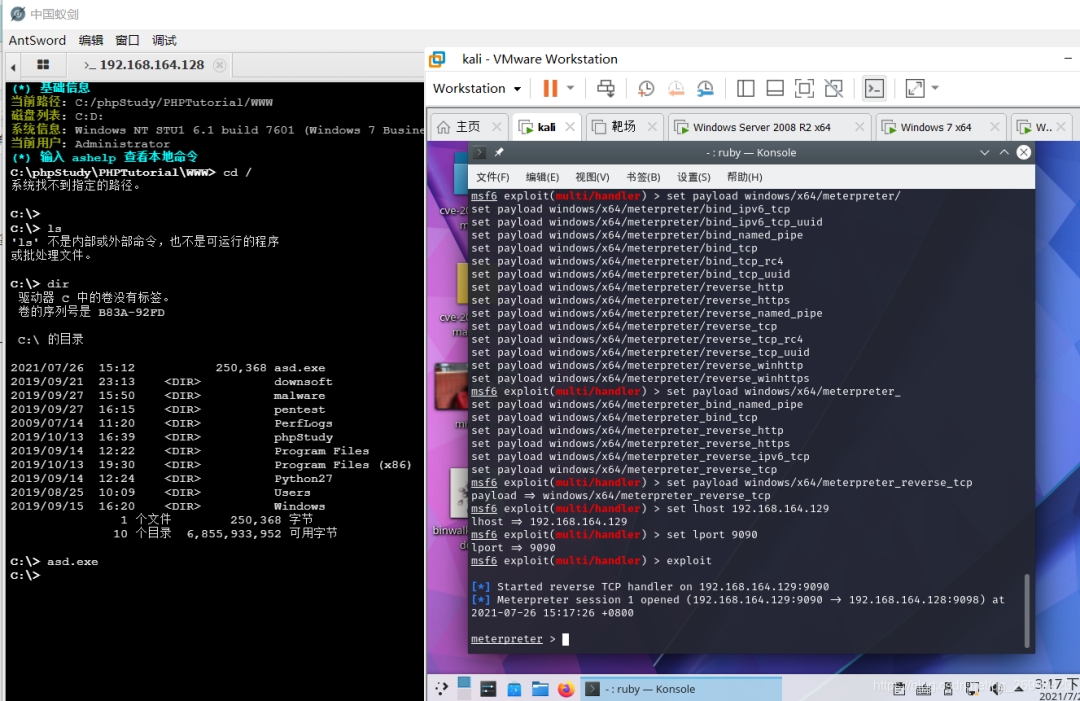Open the 设置(S) menu in Konsole

(694, 177)
